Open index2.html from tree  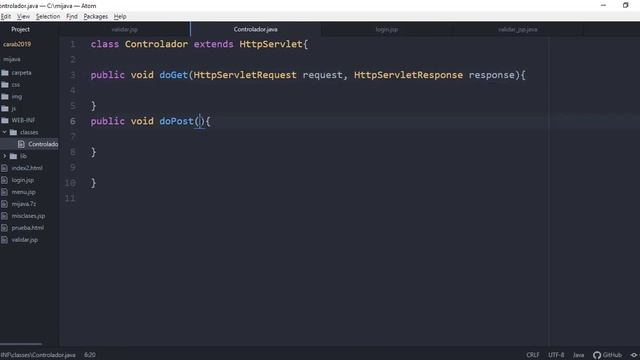point(27,168)
